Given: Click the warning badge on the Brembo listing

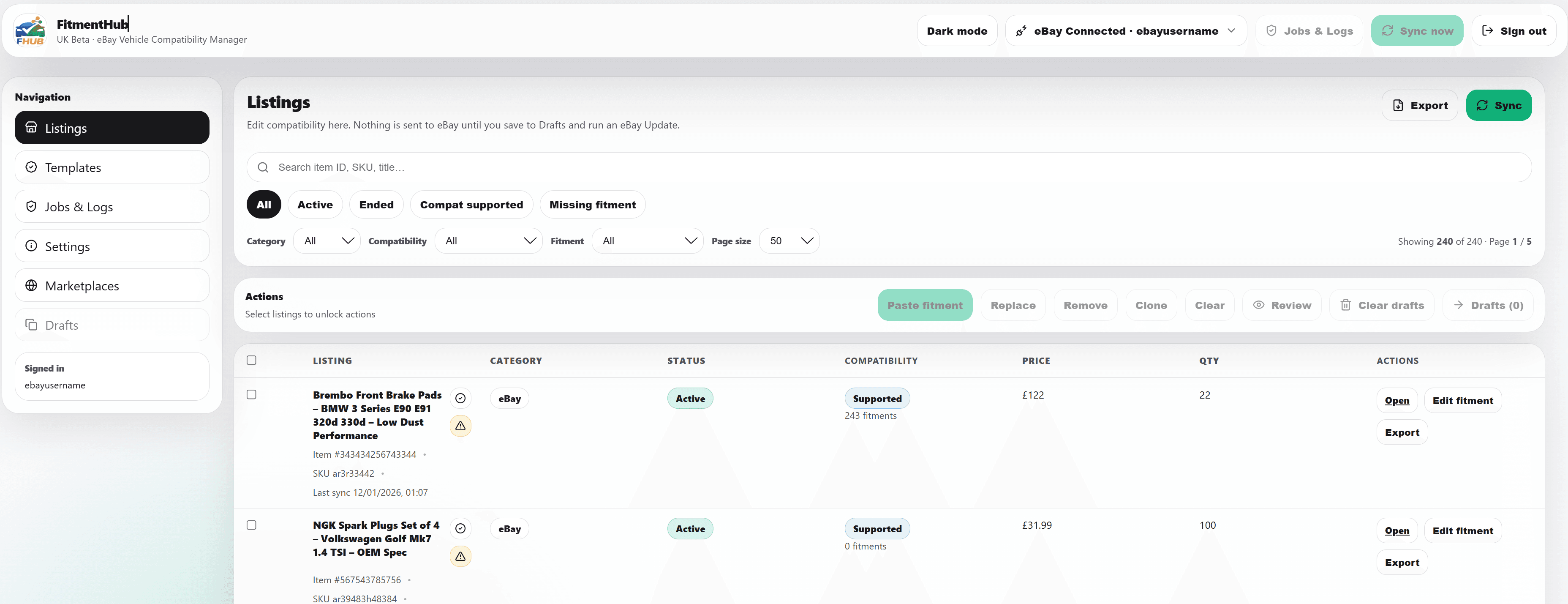Looking at the screenshot, I should [461, 426].
